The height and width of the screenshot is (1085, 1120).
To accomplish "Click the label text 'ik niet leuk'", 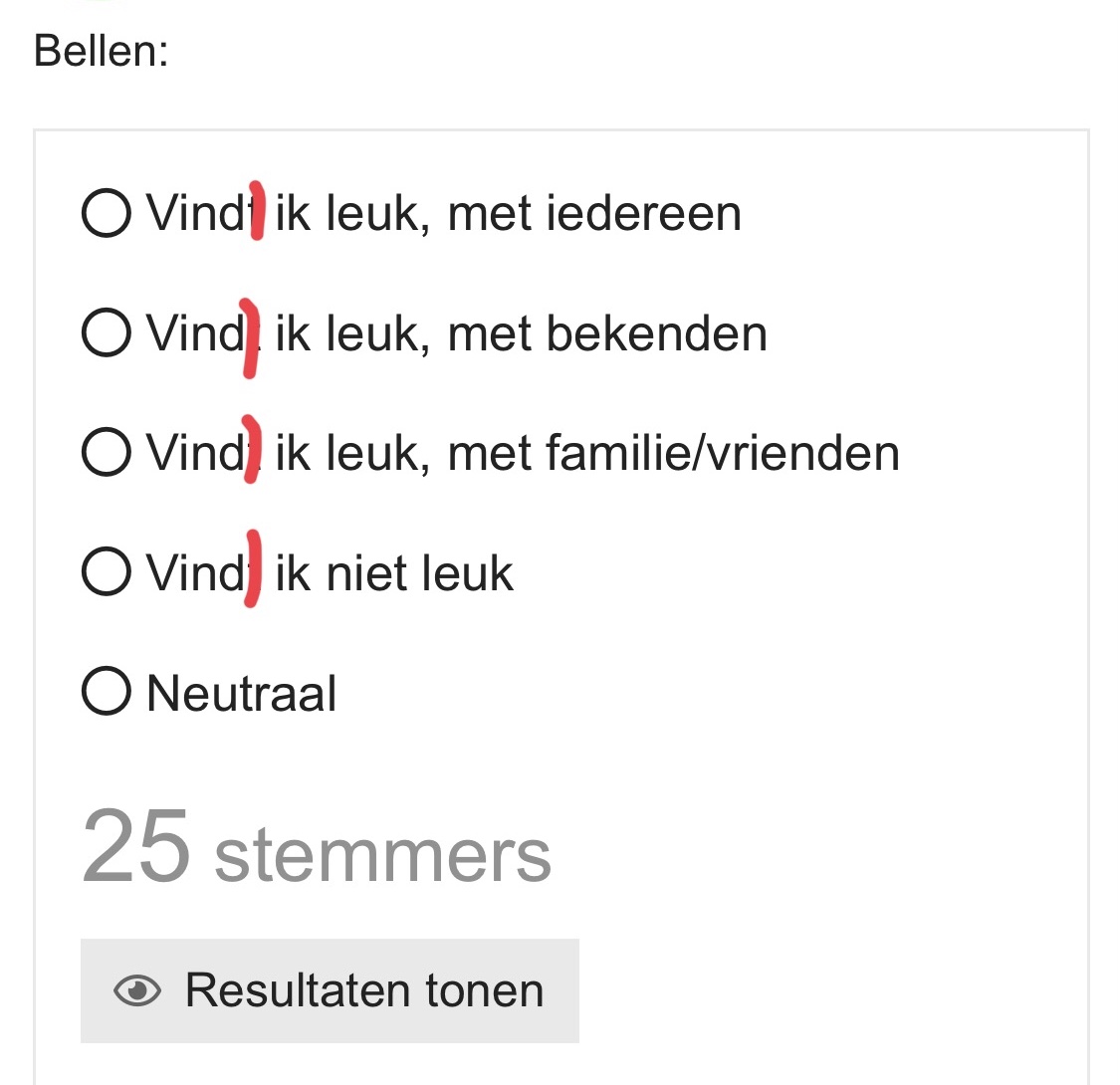I will pos(393,572).
